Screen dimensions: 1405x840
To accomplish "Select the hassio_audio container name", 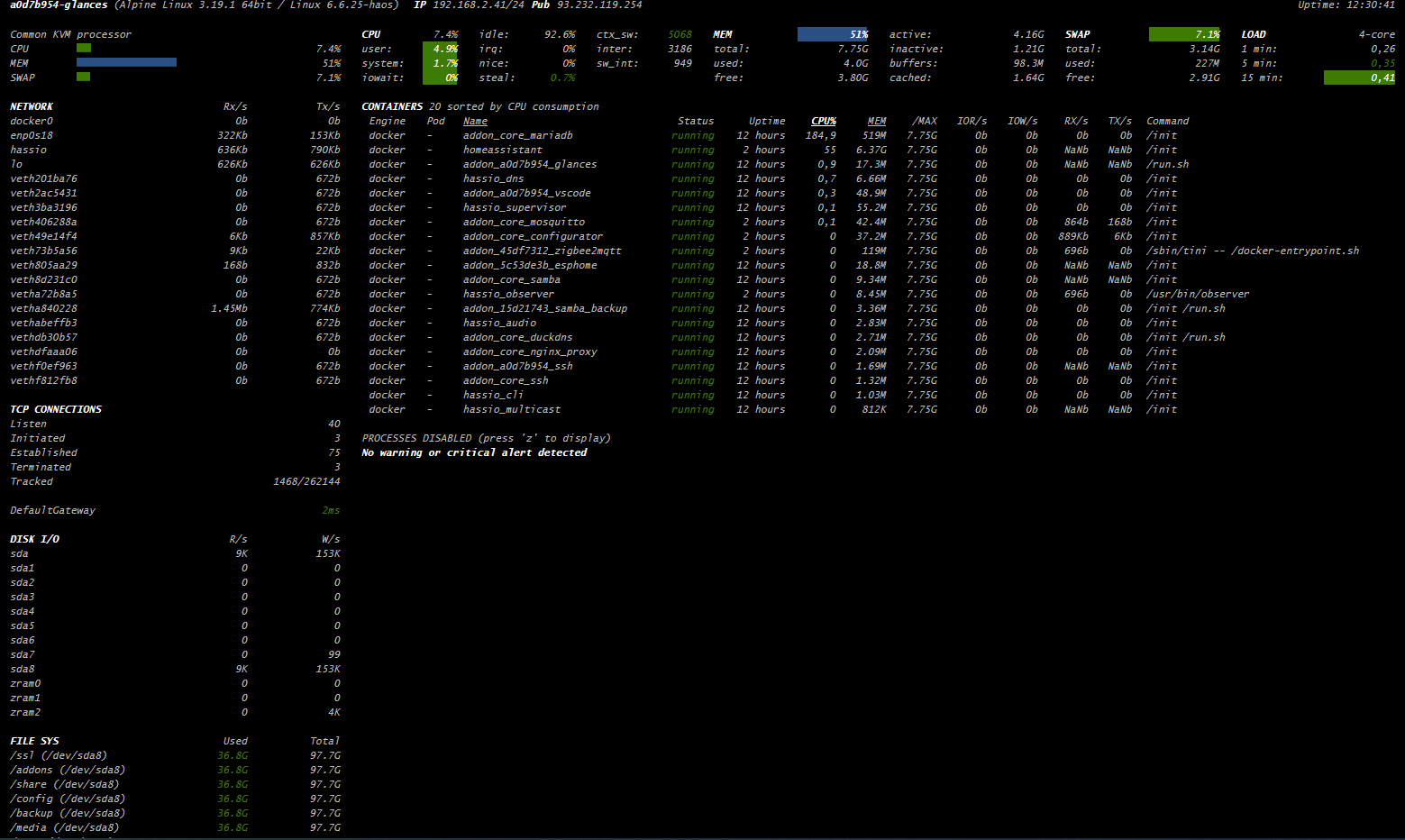I will pyautogui.click(x=500, y=323).
